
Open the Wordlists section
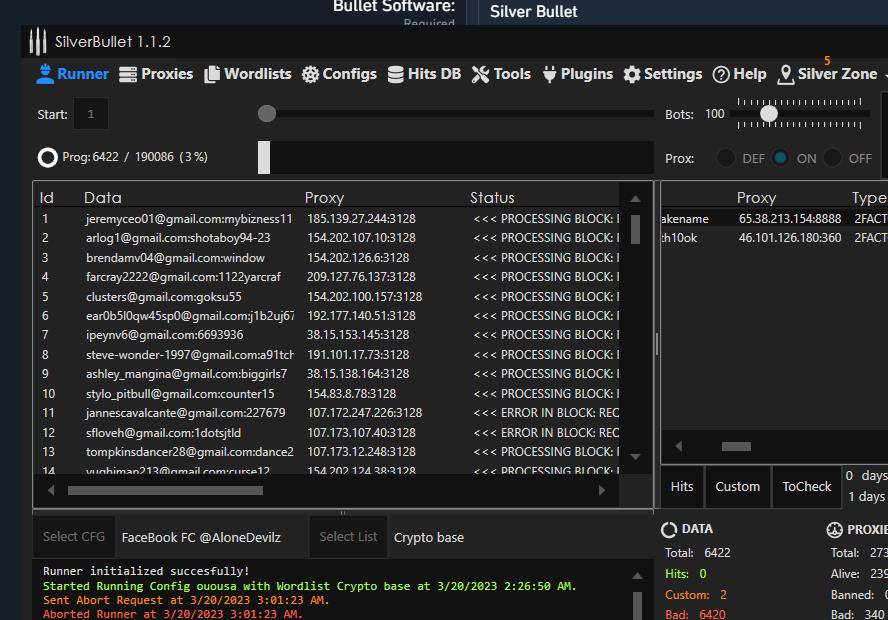point(247,74)
